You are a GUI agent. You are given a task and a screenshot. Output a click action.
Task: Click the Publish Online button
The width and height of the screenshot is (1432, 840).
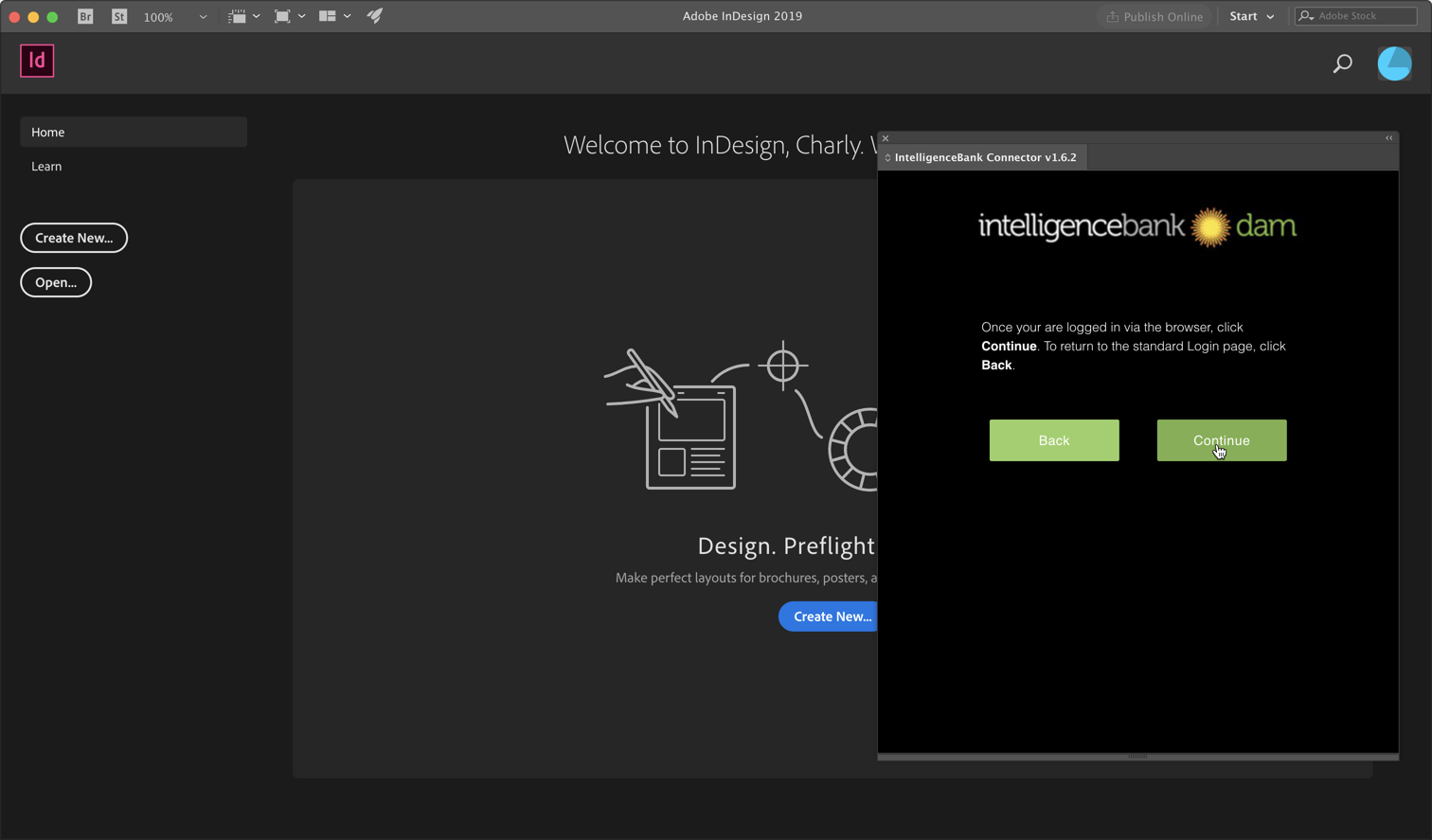pyautogui.click(x=1155, y=16)
